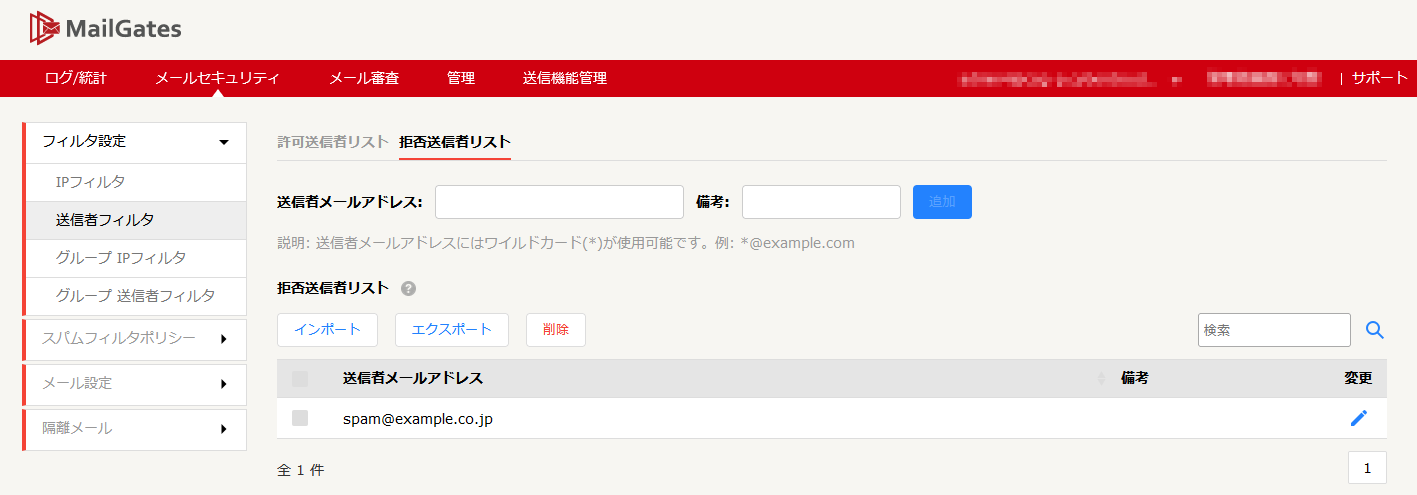Expand the 隔離メール sidebar section

135,428
